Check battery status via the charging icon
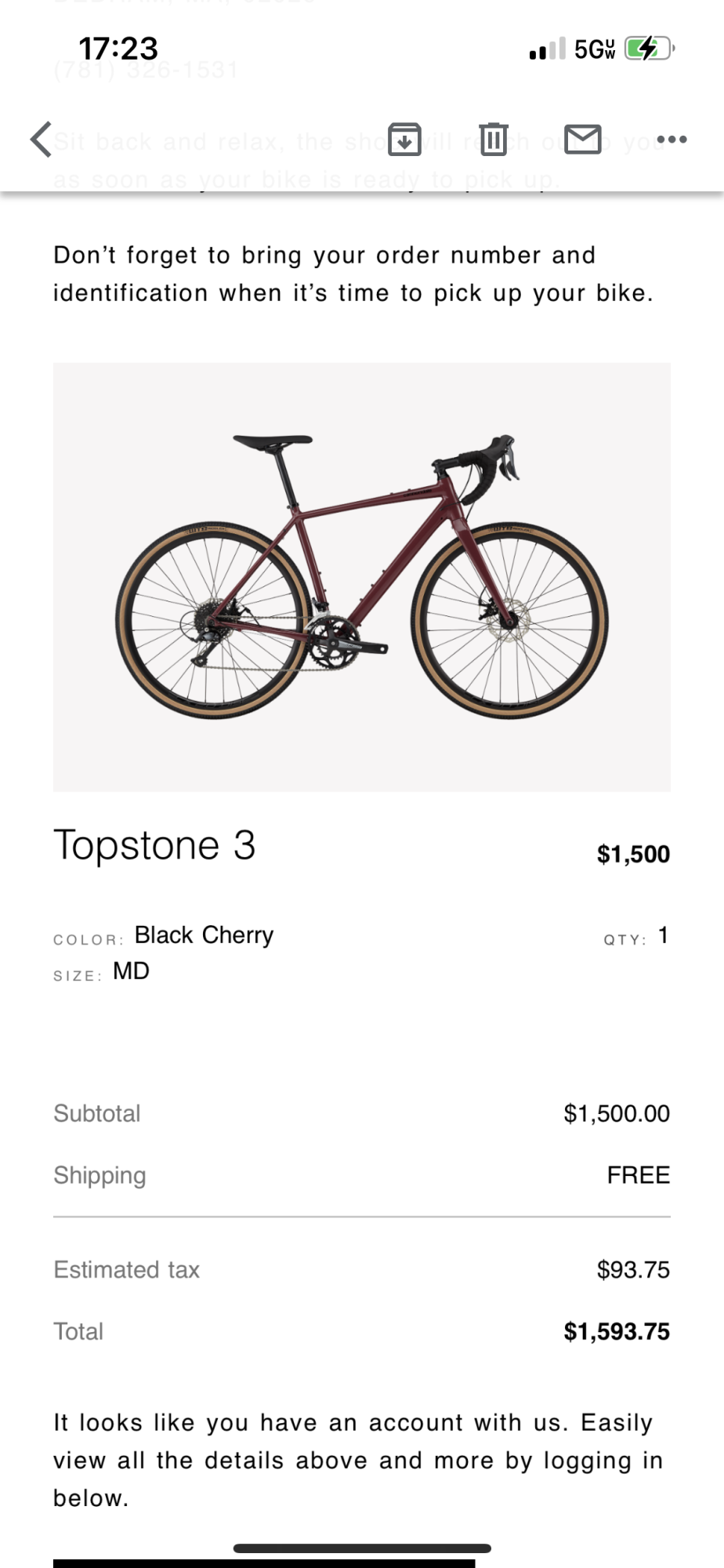 [x=646, y=49]
